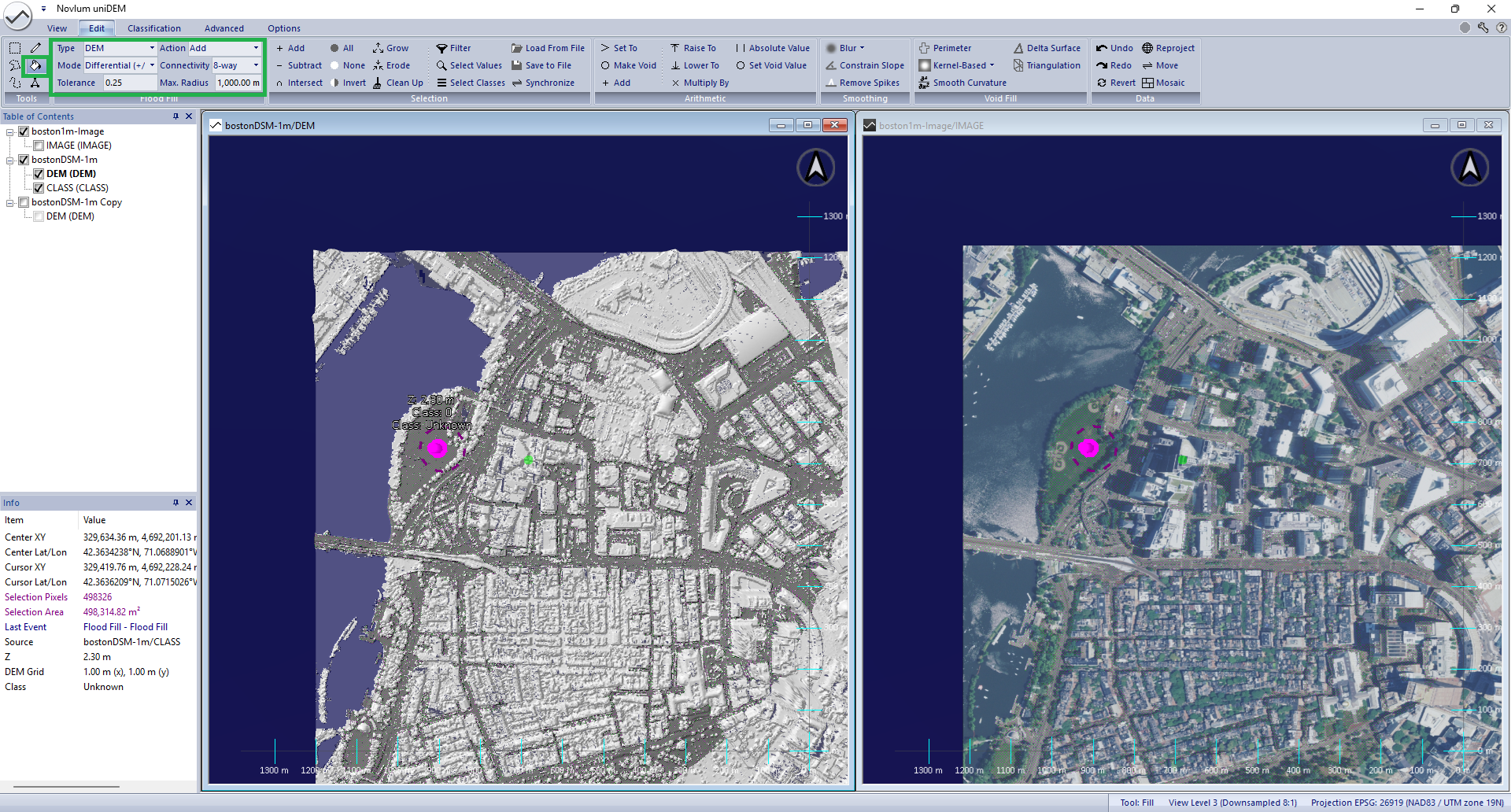The height and width of the screenshot is (812, 1511).
Task: Click Synchronize selection
Action: click(x=543, y=83)
